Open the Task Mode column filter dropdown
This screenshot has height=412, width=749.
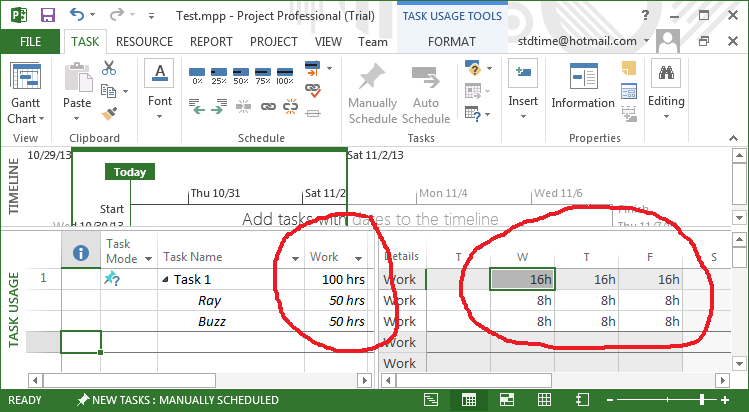[x=148, y=259]
